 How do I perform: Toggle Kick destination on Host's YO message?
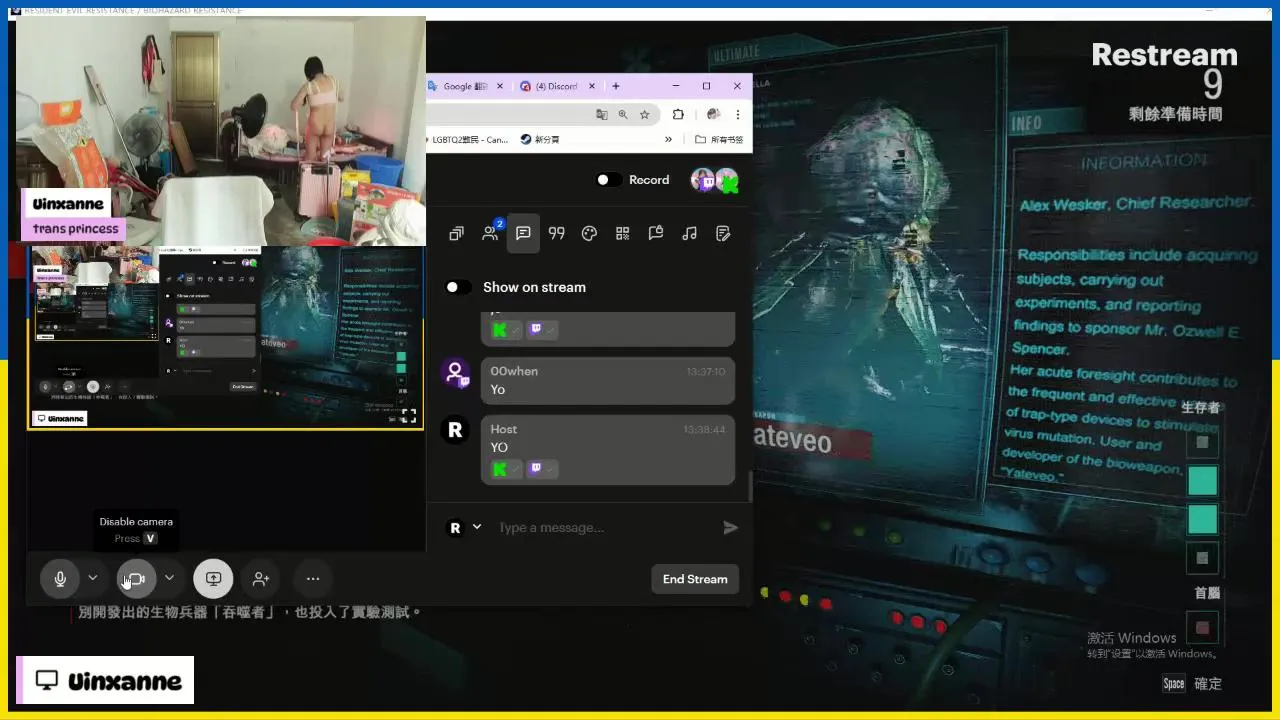click(506, 468)
